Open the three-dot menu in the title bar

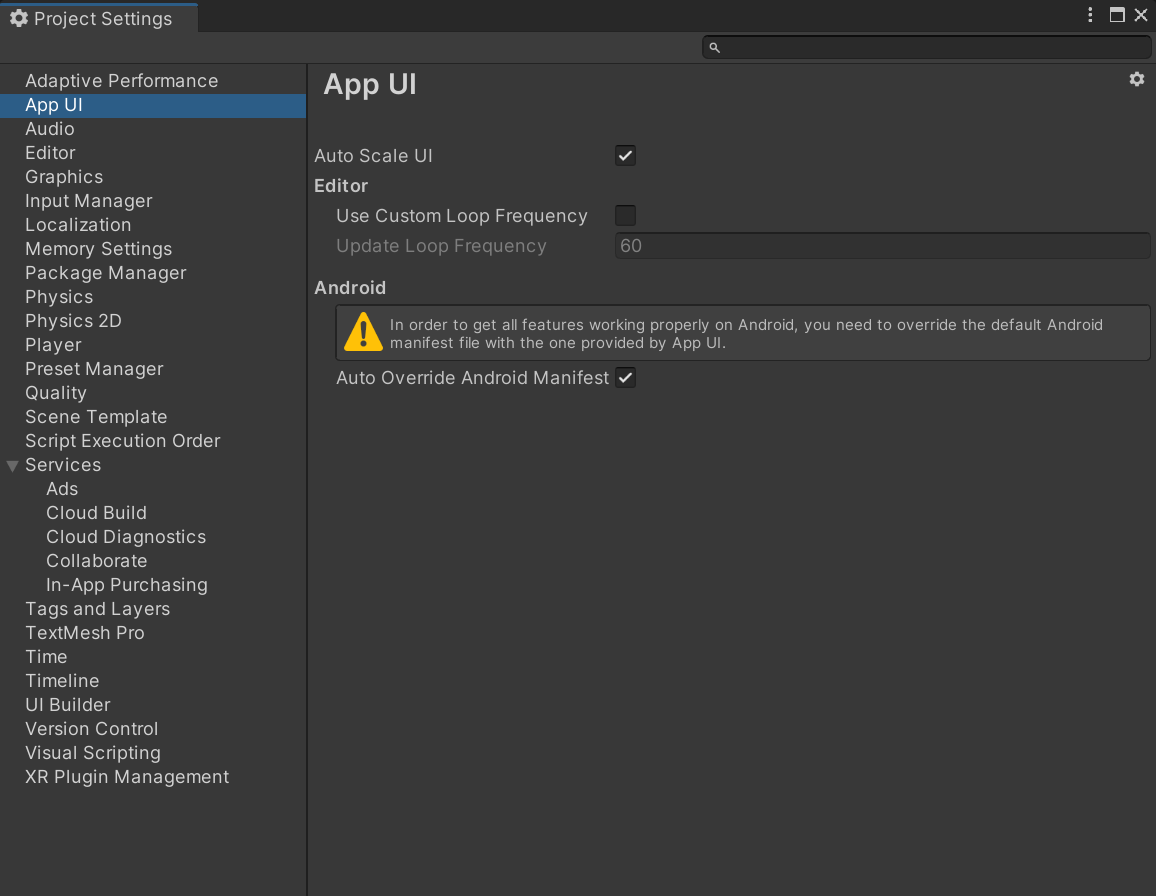pyautogui.click(x=1089, y=15)
